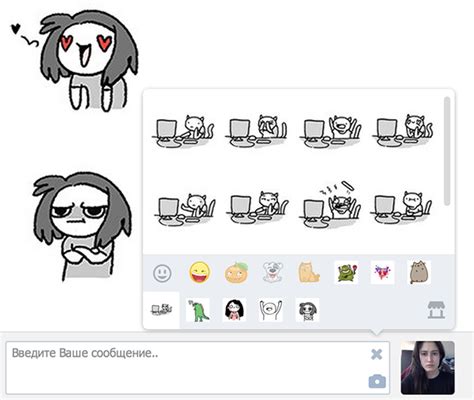Select the gray Pusheen cat sticker pack
Image resolution: width=474 pixels, height=400 pixels.
pyautogui.click(x=419, y=273)
